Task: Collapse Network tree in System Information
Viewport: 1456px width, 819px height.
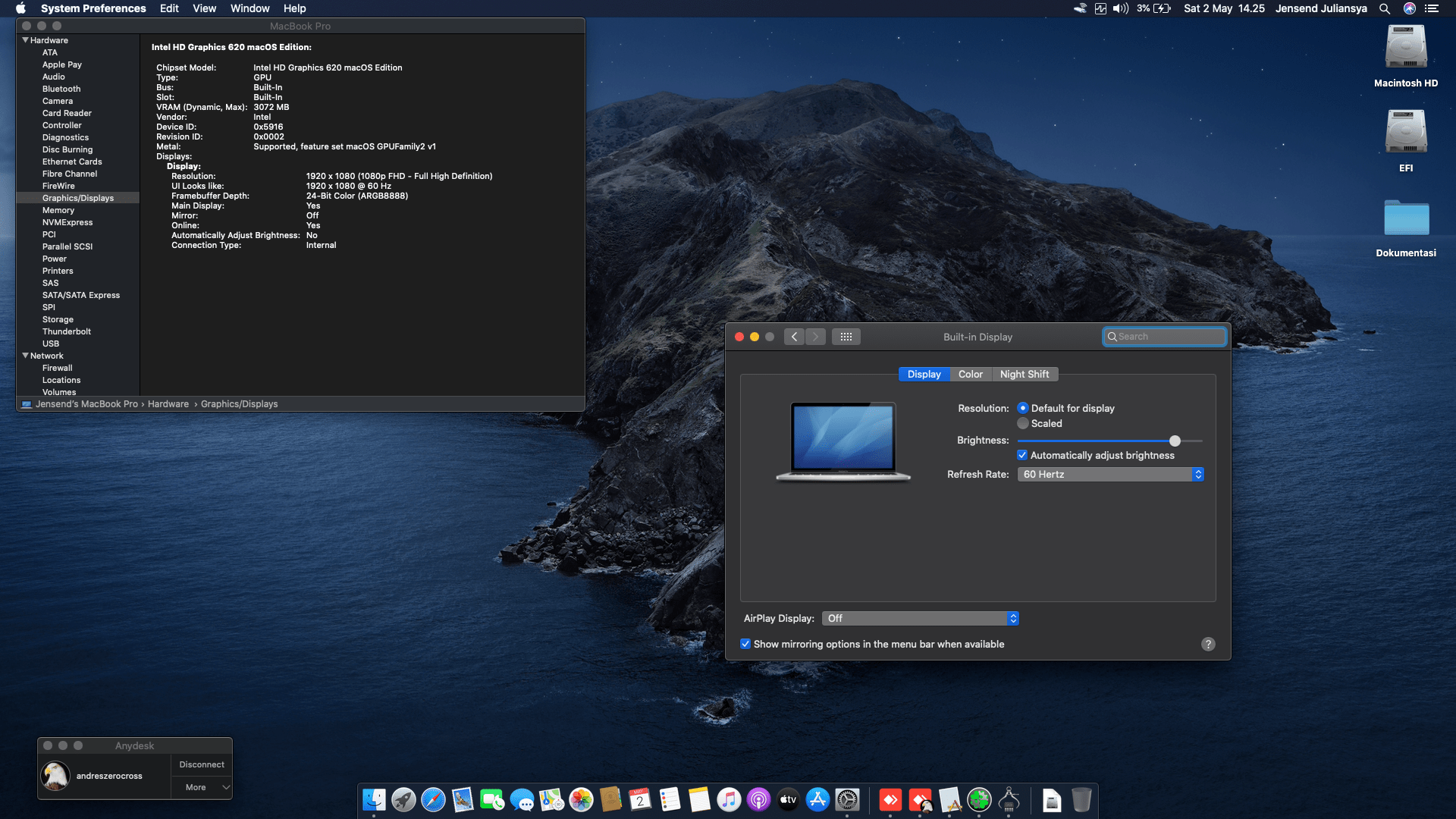Action: pos(25,356)
